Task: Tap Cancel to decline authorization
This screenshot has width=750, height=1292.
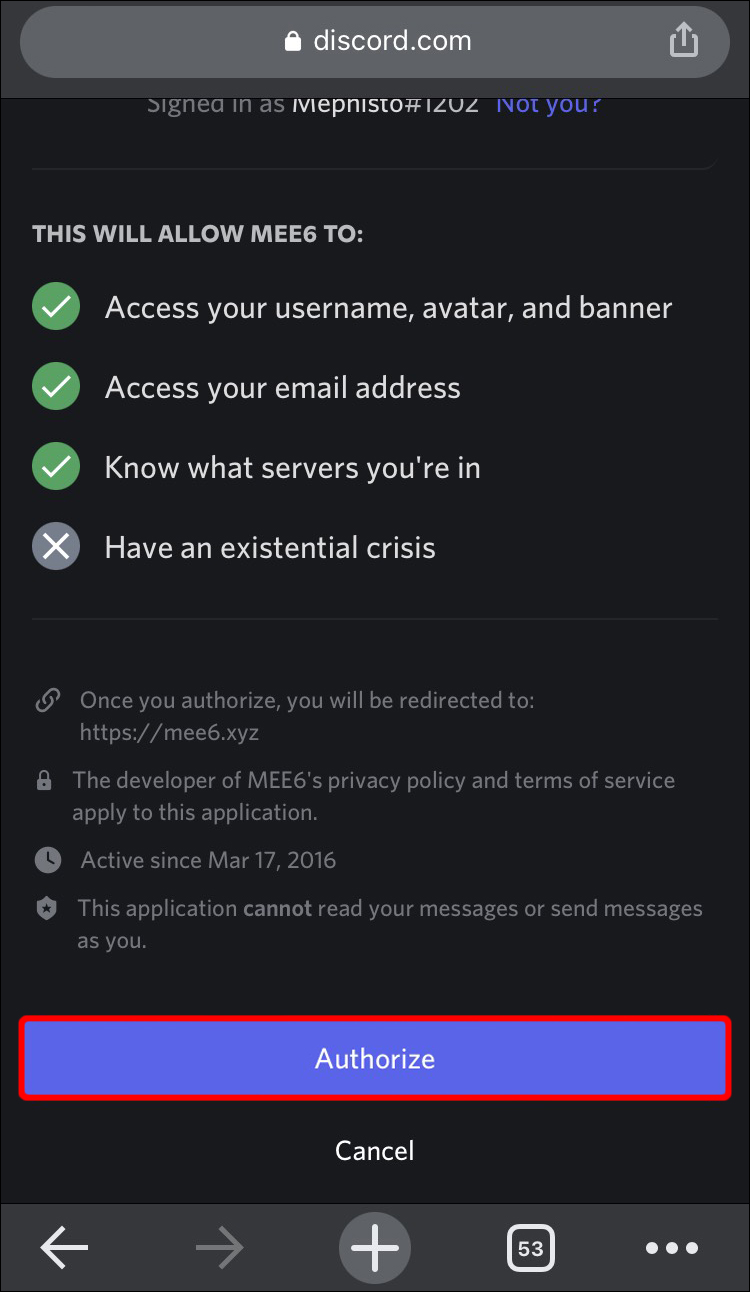Action: tap(375, 1150)
